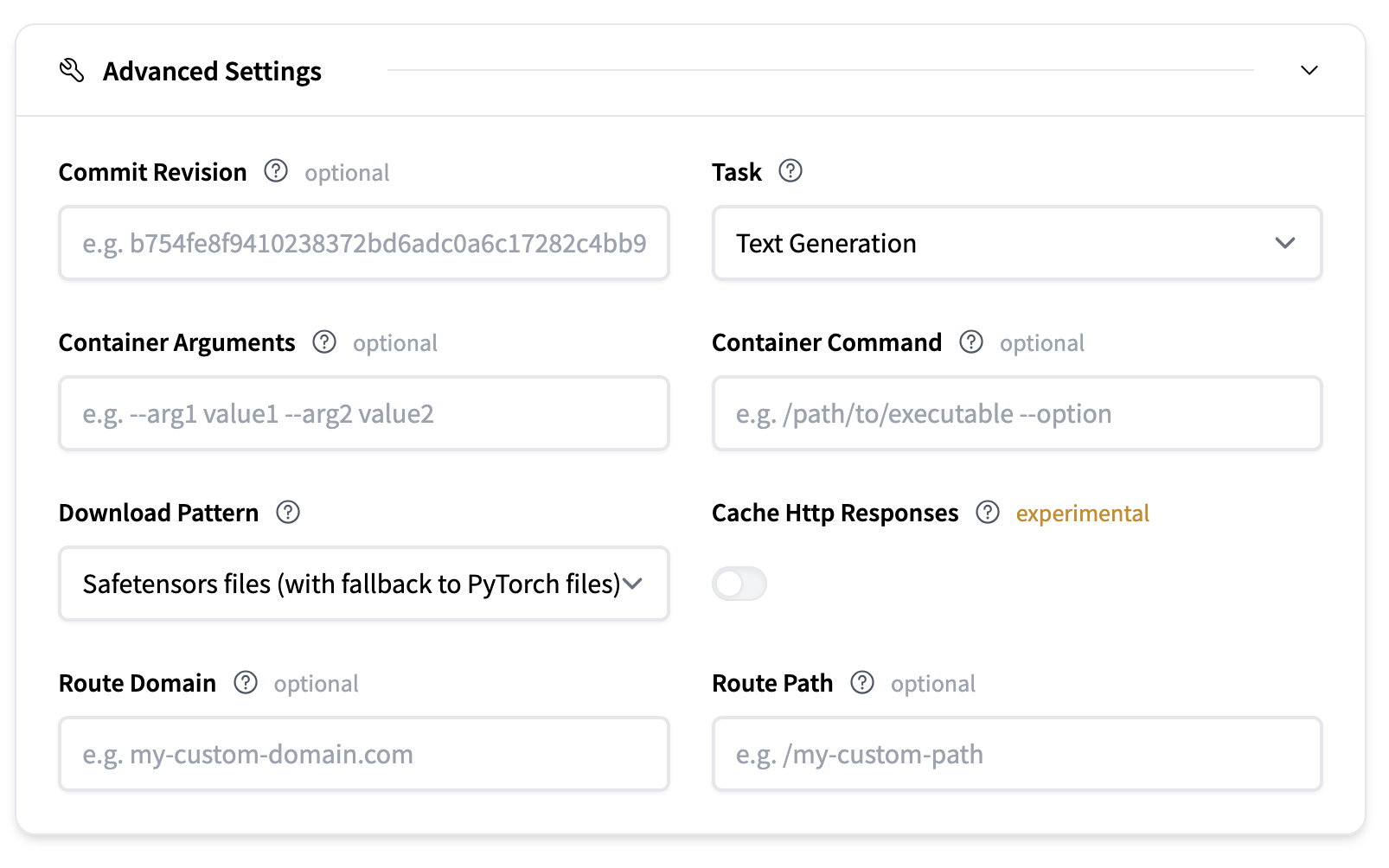Select the Route Domain input box
The height and width of the screenshot is (868, 1389).
[363, 754]
